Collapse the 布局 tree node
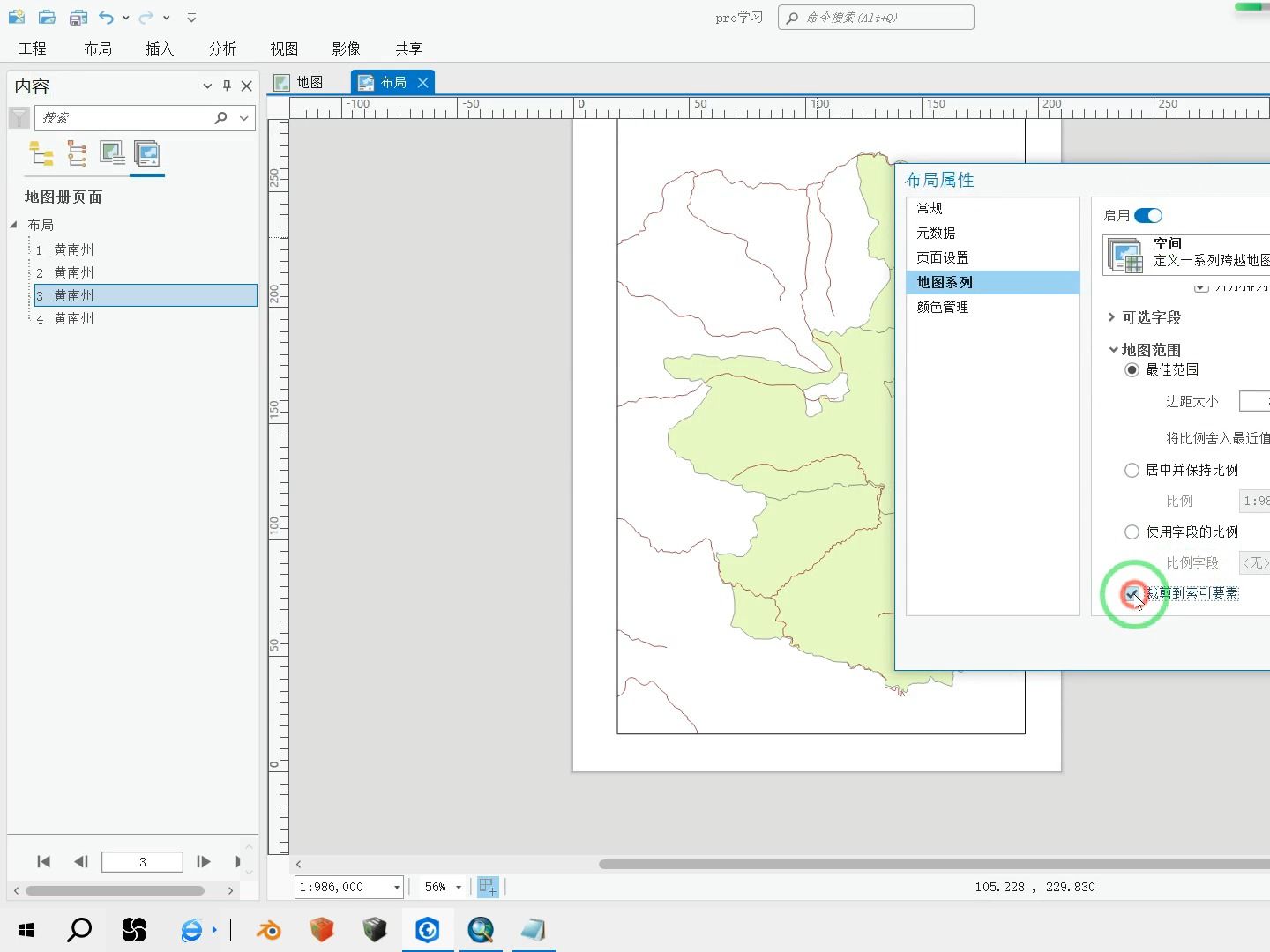 [x=14, y=225]
